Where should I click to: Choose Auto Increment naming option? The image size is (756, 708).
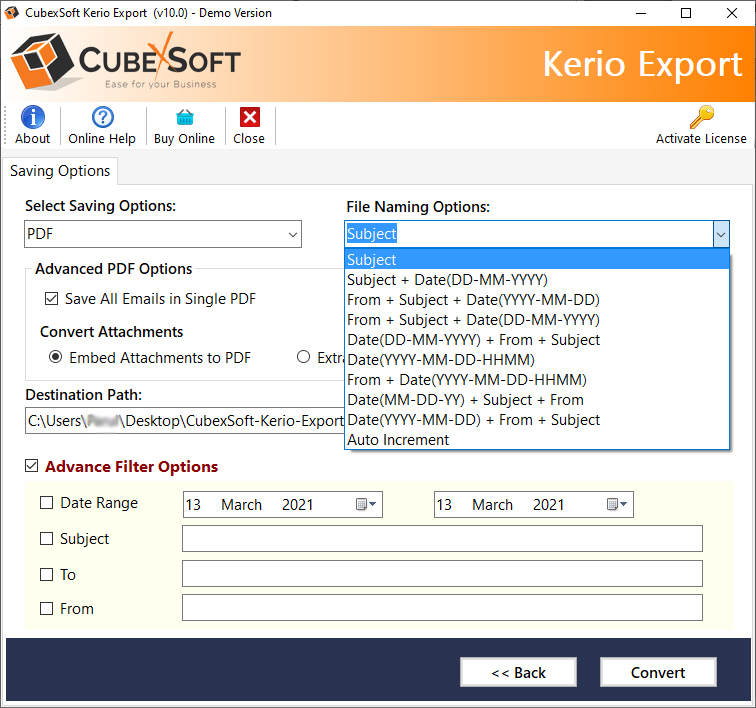(537, 440)
